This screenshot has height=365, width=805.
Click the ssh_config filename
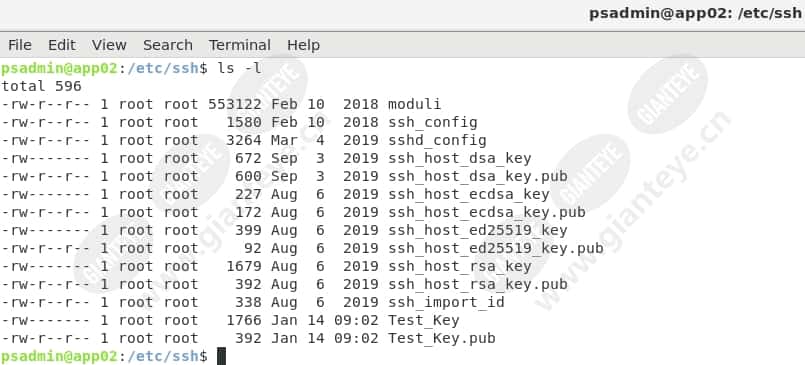(432, 122)
